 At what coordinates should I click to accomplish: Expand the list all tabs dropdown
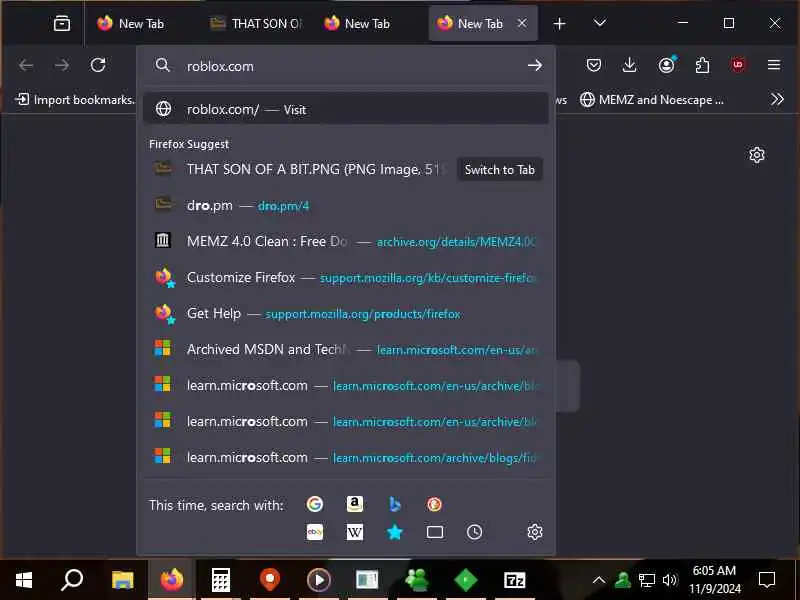tap(600, 23)
